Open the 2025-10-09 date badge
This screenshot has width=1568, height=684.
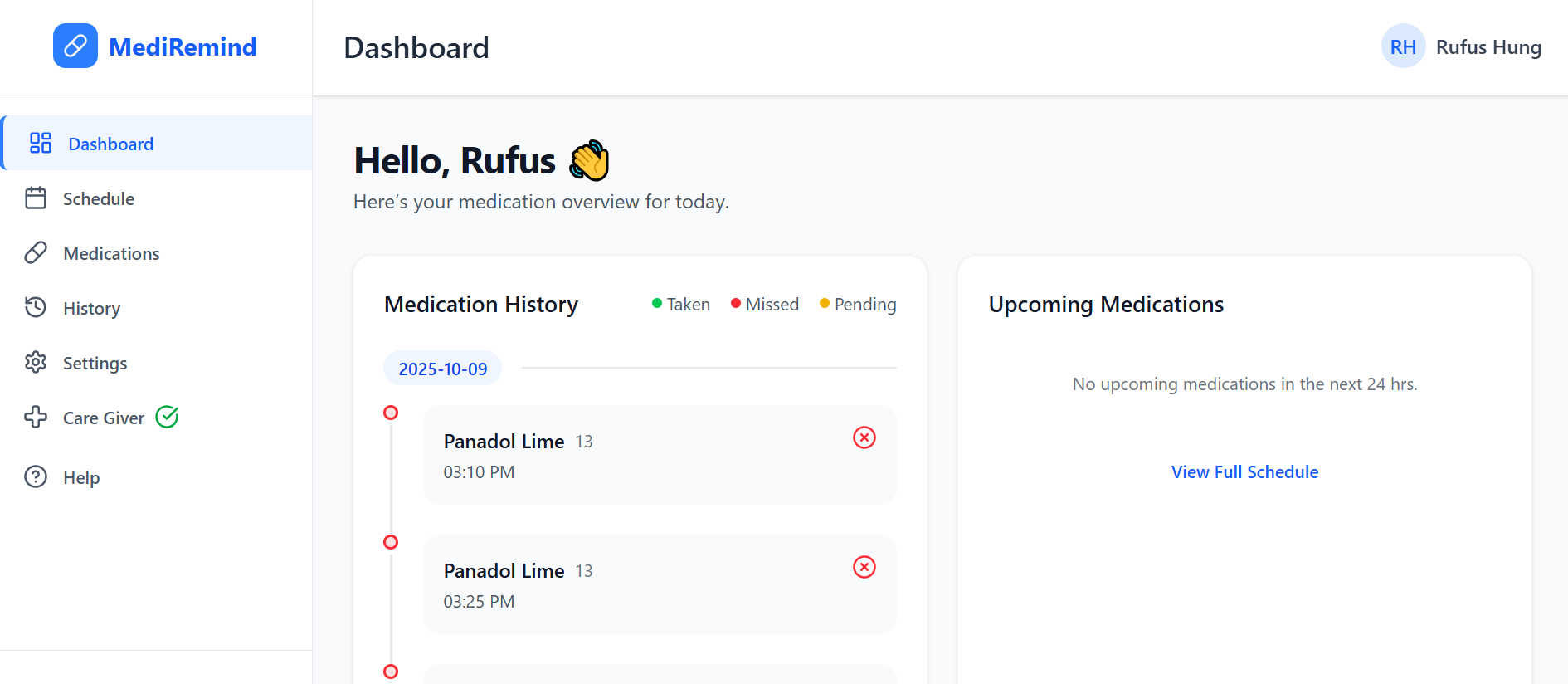(x=442, y=367)
